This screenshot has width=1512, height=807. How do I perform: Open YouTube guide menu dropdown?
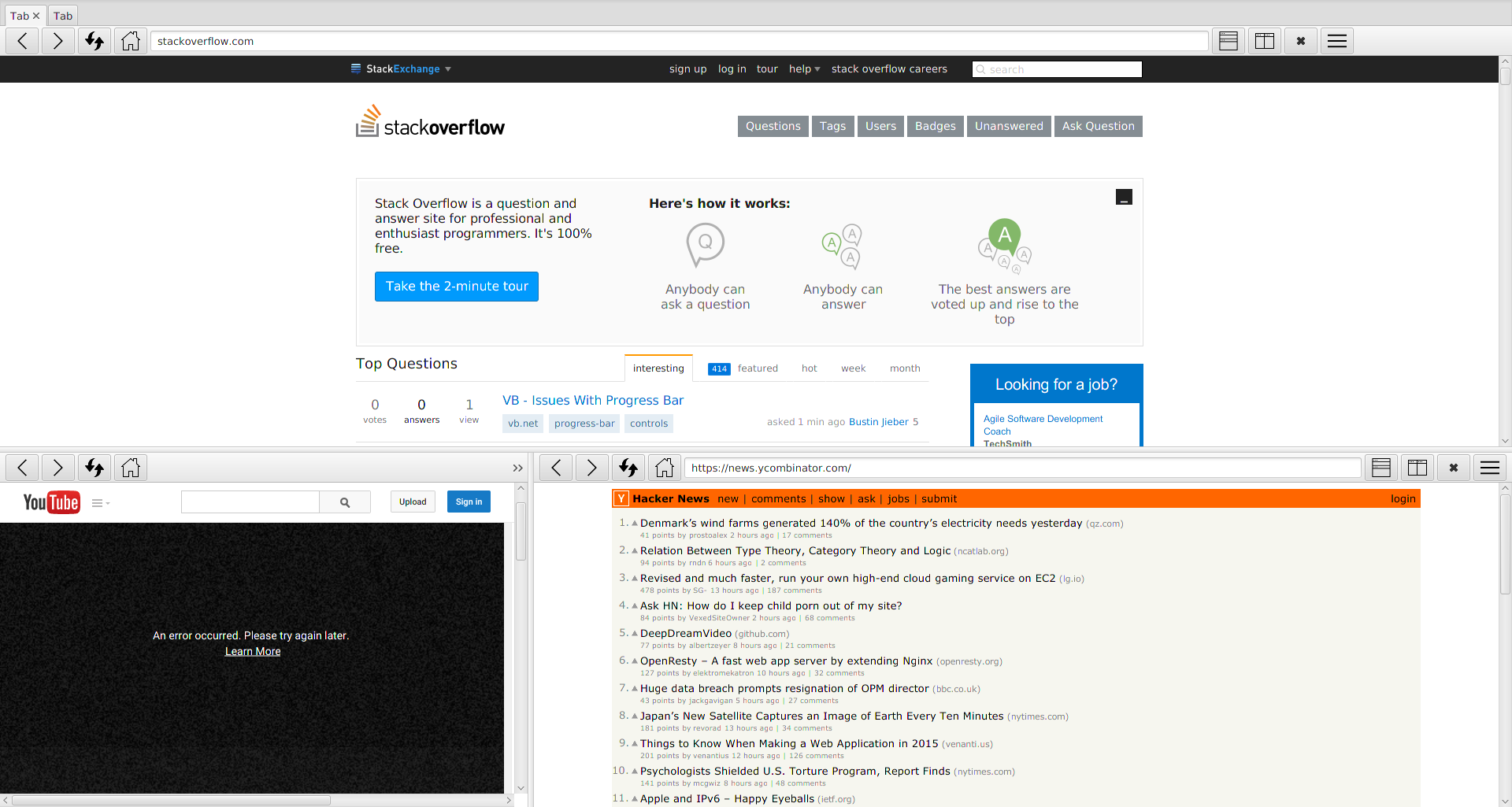tap(101, 503)
